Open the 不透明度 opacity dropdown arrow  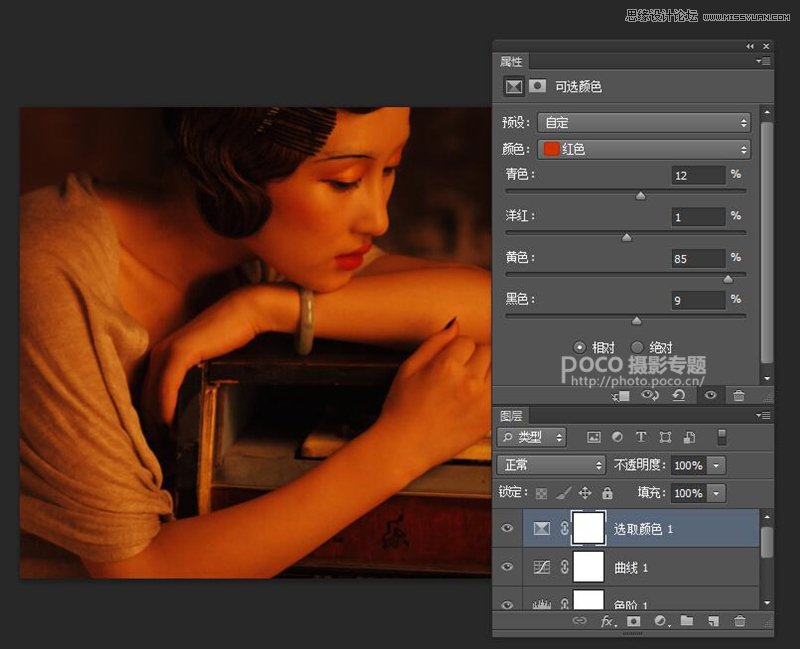(716, 465)
